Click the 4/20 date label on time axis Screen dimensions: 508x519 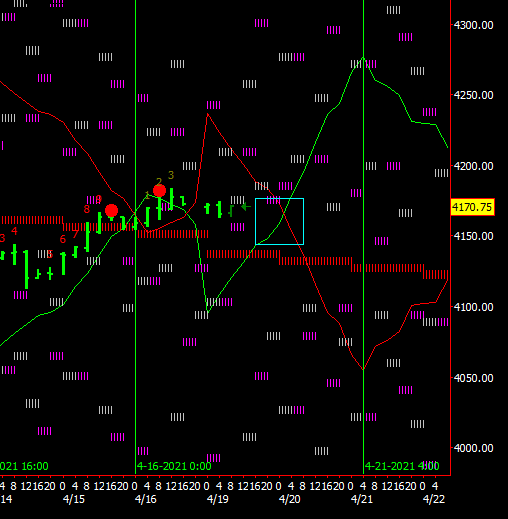click(x=290, y=499)
